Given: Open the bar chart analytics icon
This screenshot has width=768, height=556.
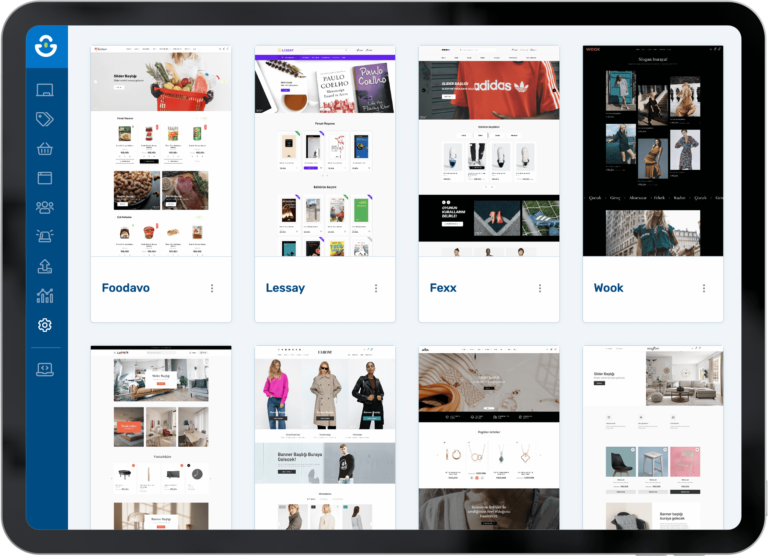Looking at the screenshot, I should click(x=45, y=295).
